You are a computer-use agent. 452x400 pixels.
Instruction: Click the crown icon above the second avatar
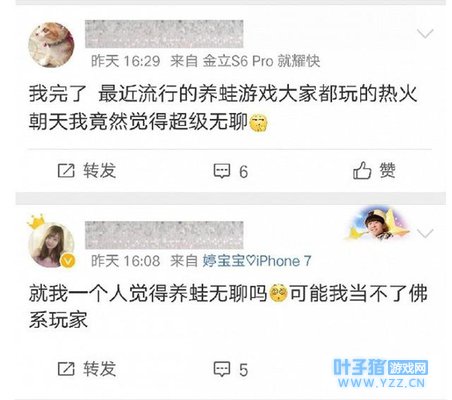(x=36, y=222)
